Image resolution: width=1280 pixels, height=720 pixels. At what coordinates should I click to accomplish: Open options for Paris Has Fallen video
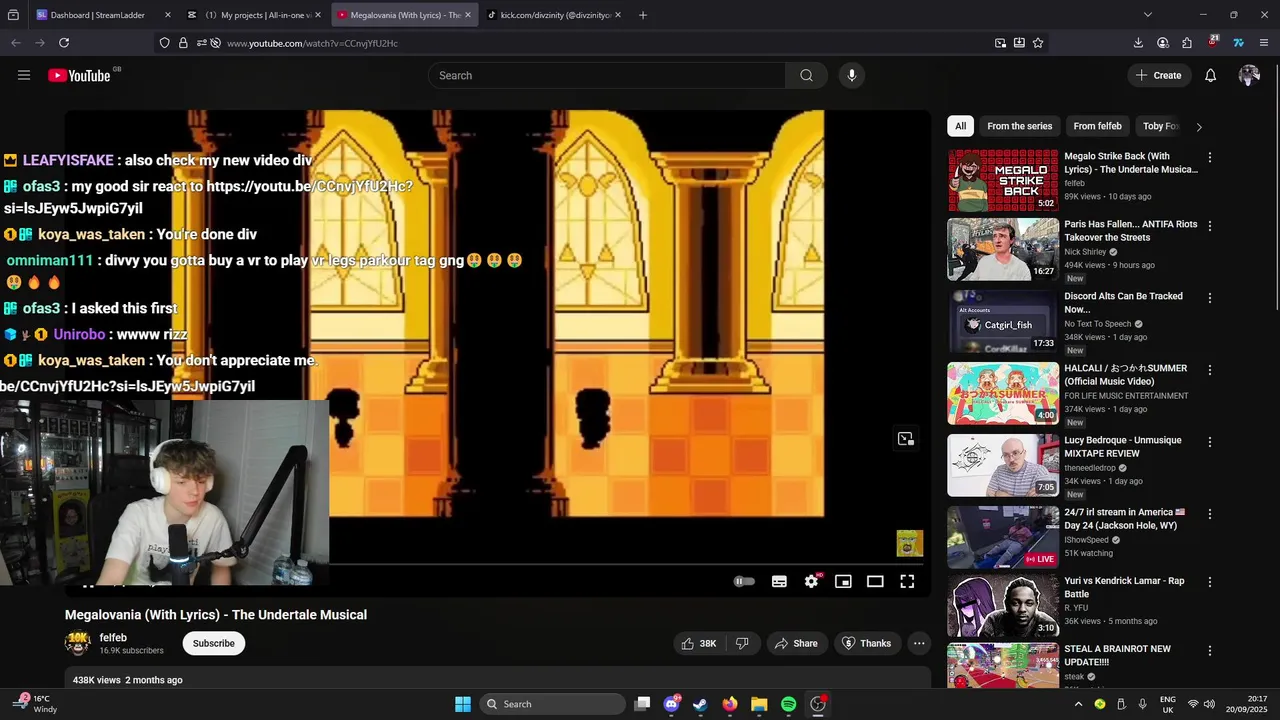click(1209, 226)
